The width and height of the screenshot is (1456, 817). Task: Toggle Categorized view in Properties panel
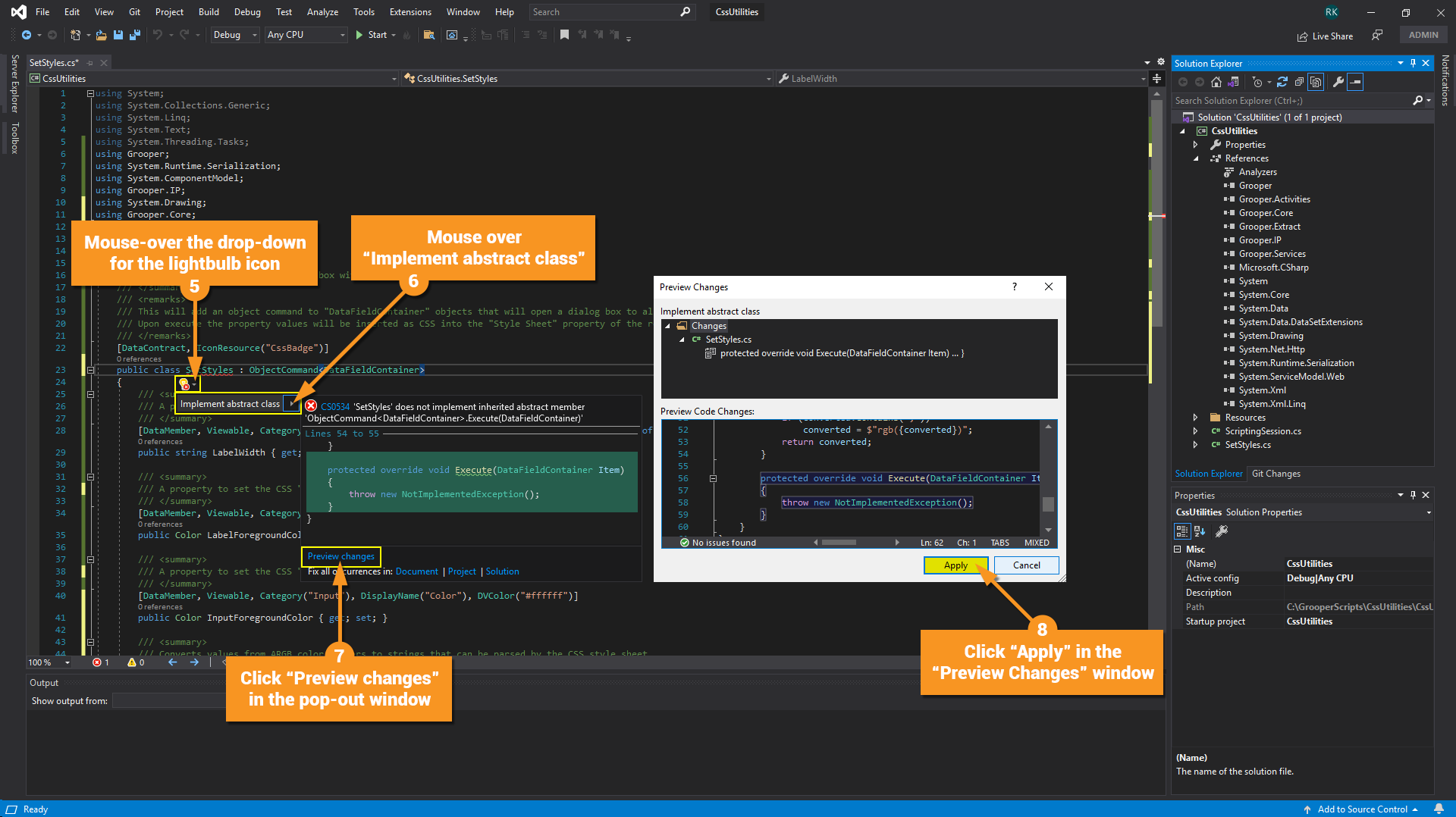(1182, 531)
